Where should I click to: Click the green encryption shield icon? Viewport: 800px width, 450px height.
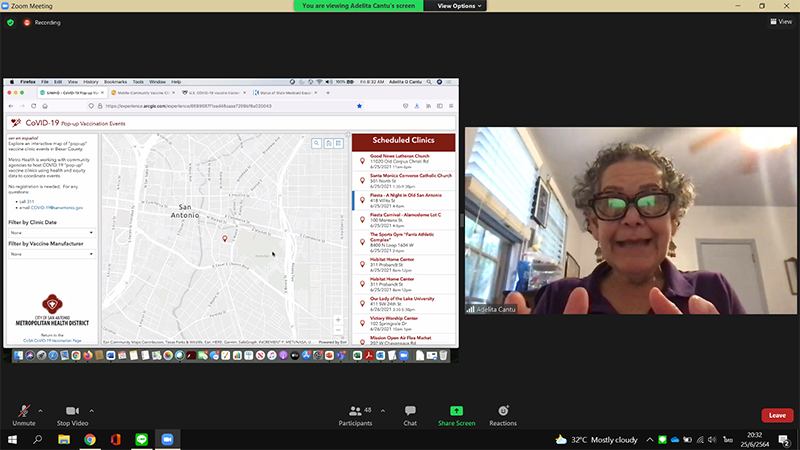click(x=10, y=22)
